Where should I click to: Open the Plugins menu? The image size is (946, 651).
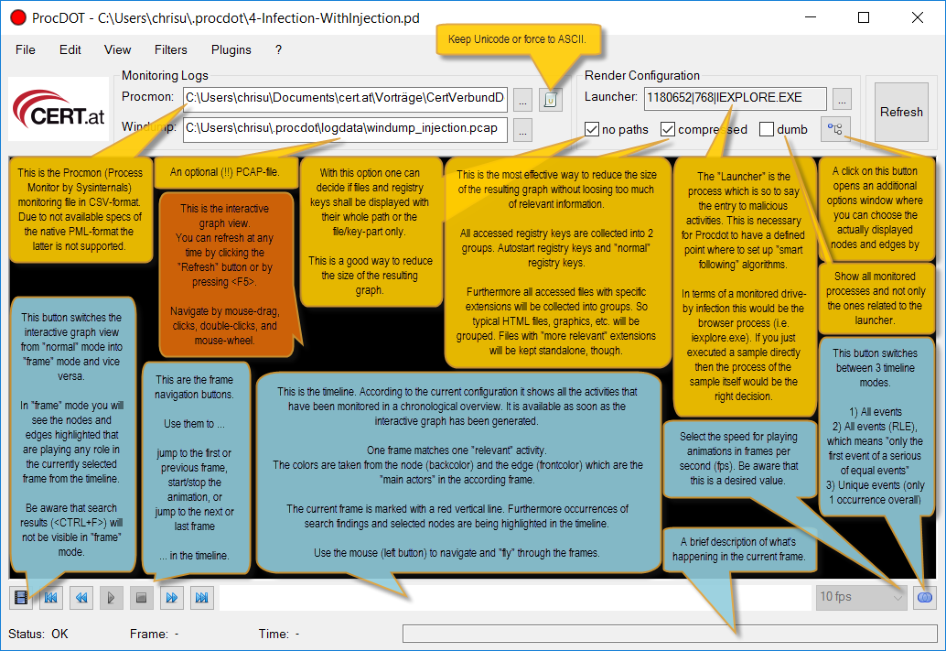pos(231,49)
